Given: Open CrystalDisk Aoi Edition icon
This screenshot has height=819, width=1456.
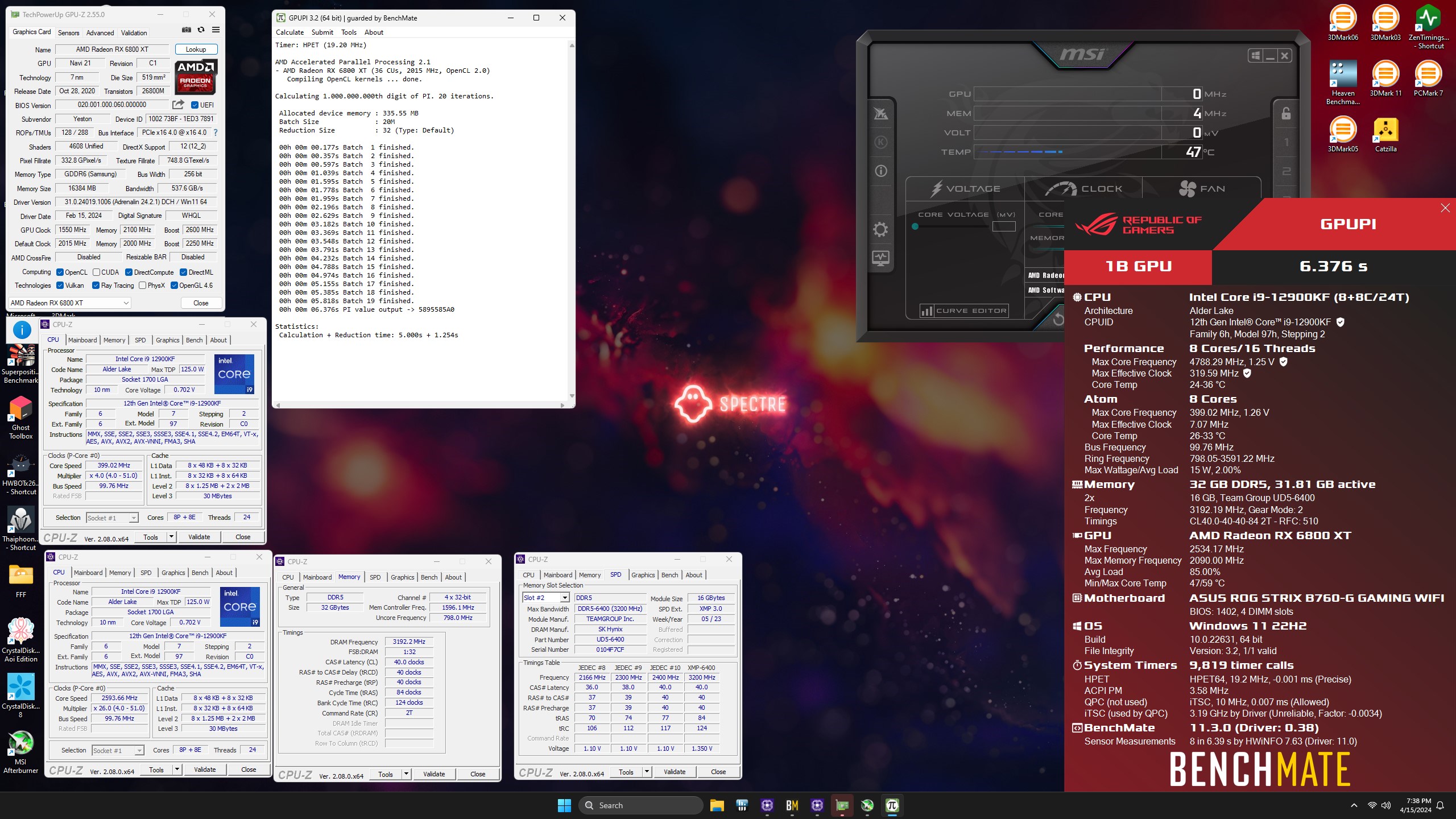Looking at the screenshot, I should pos(21,640).
